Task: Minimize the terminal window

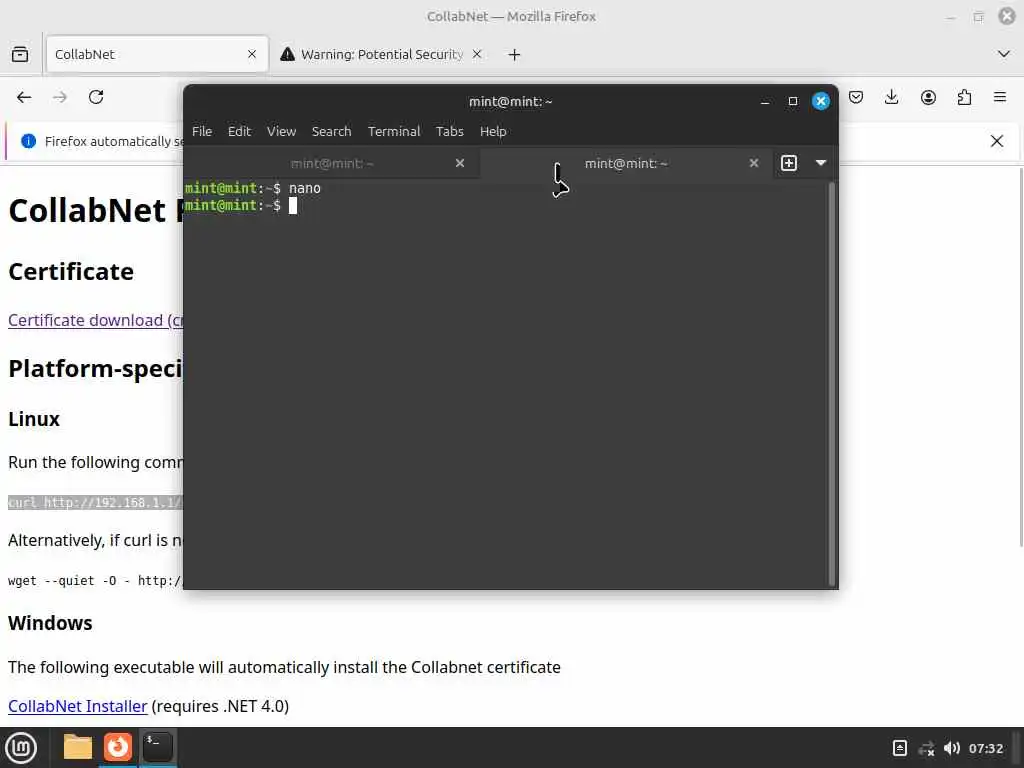Action: [765, 101]
